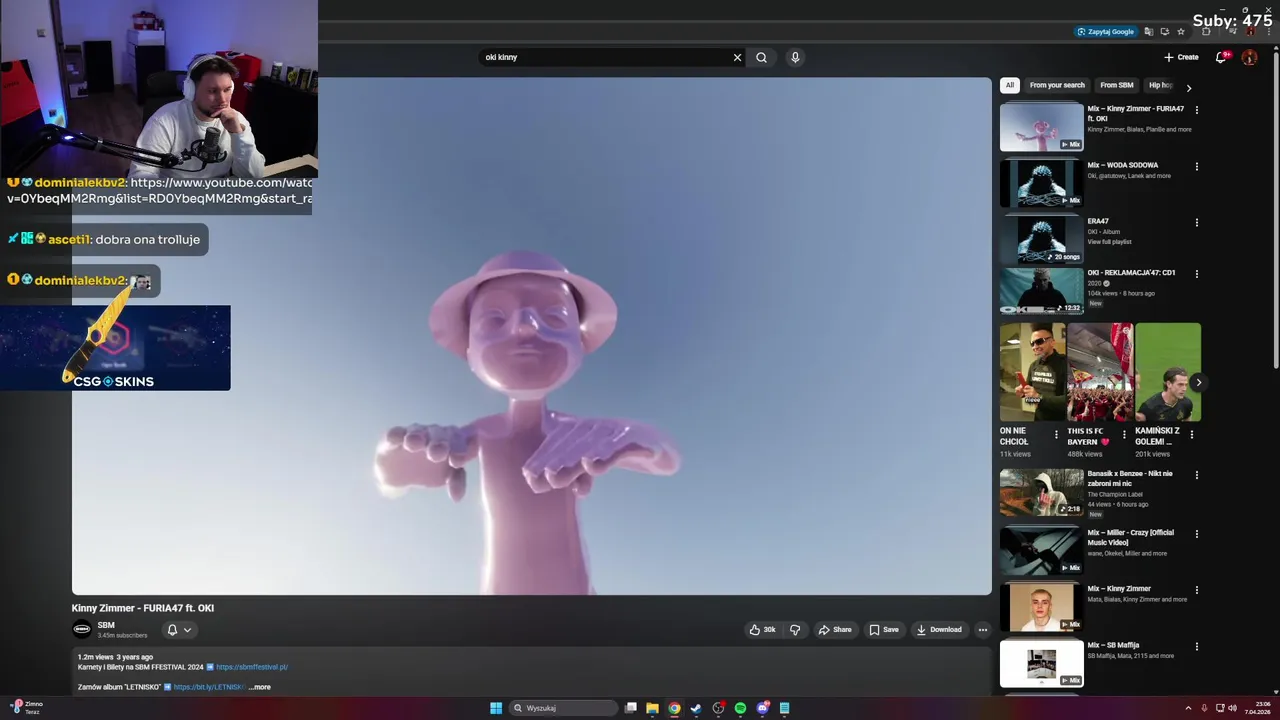The image size is (1280, 720).
Task: Select the All filter chip
Action: (x=1010, y=85)
